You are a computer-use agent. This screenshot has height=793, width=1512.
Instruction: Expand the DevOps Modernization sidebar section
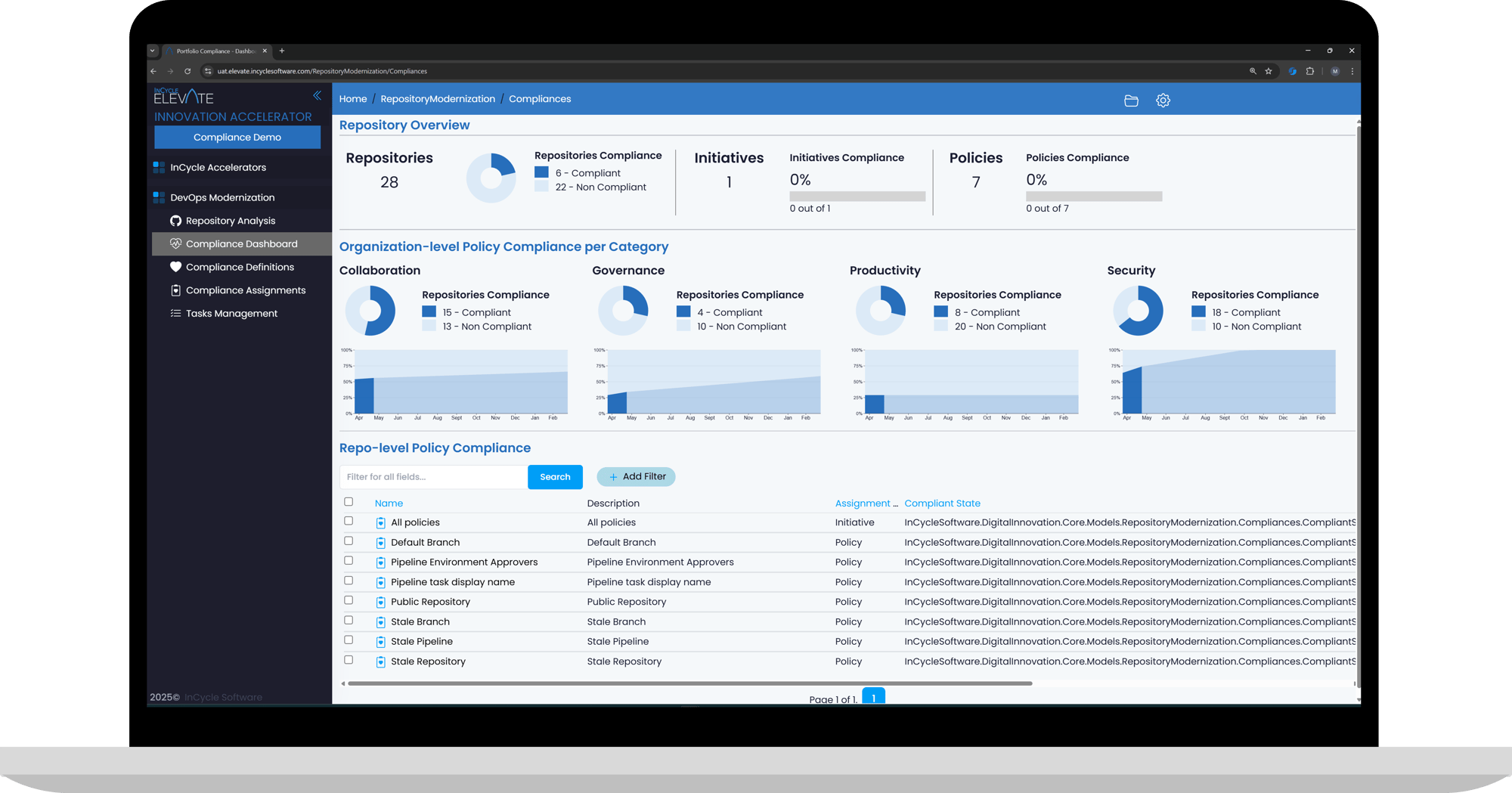click(222, 197)
